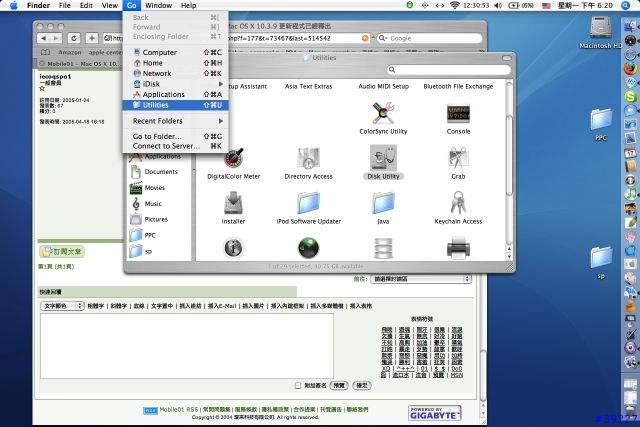This screenshot has width=640, height=427.
Task: Open the Mobile01 RSS link
Action: (178, 409)
